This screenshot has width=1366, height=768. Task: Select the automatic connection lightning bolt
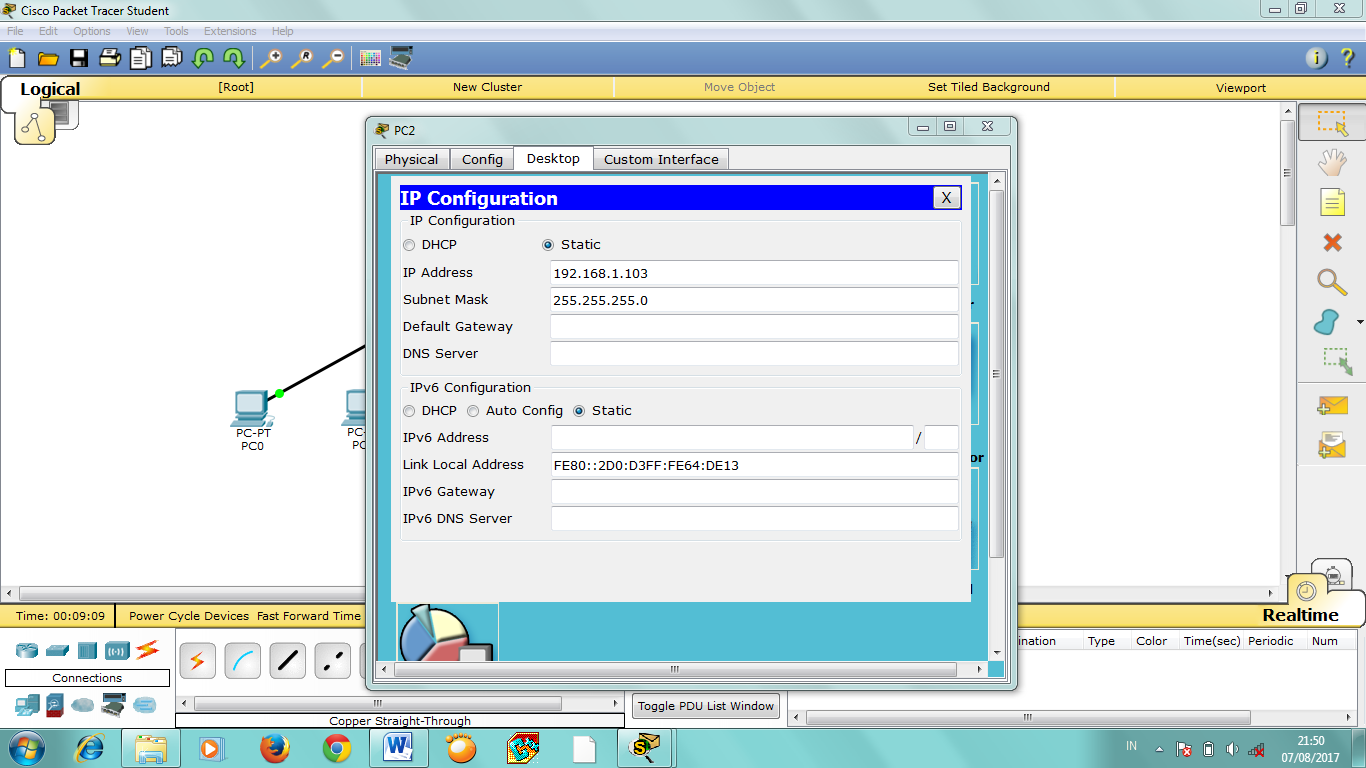click(x=197, y=661)
